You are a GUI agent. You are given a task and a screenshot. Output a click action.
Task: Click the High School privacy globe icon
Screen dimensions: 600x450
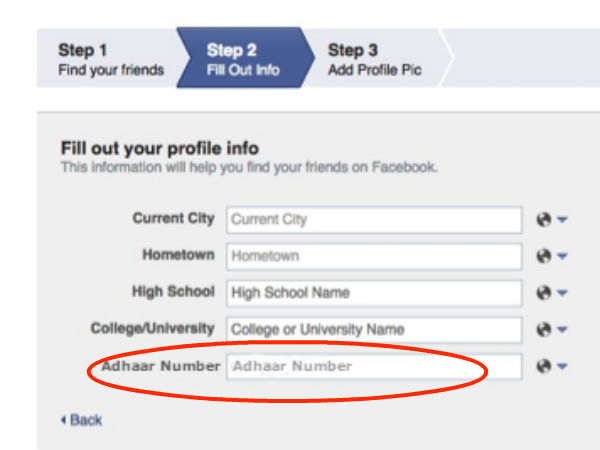click(x=544, y=294)
